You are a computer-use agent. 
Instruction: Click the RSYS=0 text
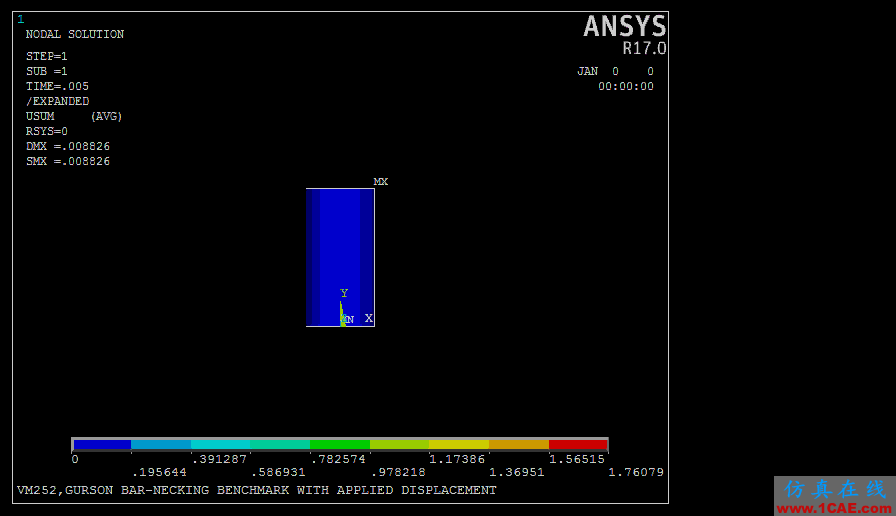click(x=46, y=131)
